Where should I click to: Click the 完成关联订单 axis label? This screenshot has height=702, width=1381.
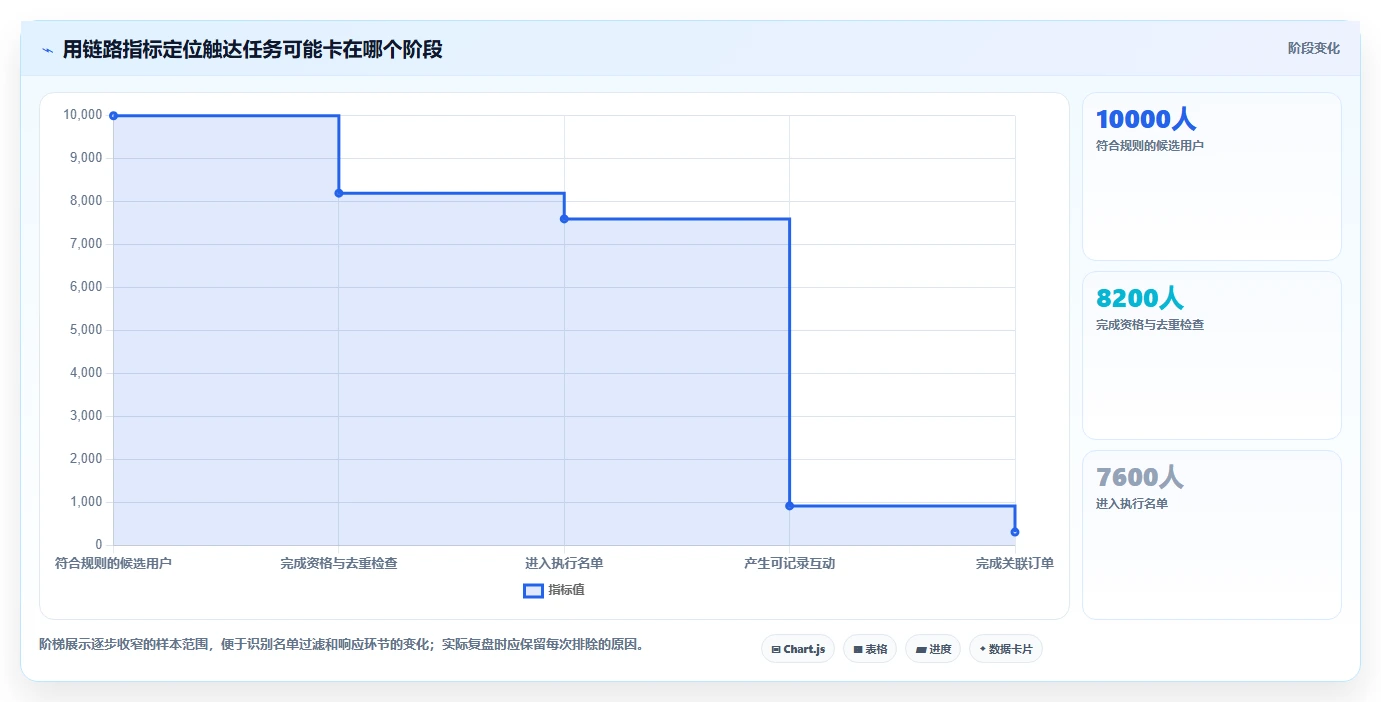tap(1015, 564)
